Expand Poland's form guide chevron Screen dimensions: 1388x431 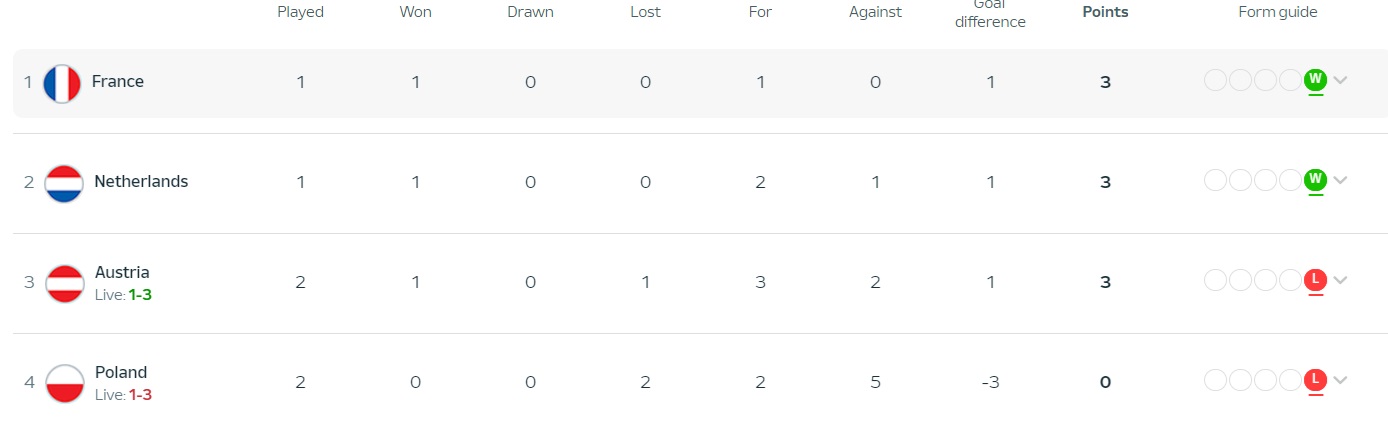pos(1341,380)
